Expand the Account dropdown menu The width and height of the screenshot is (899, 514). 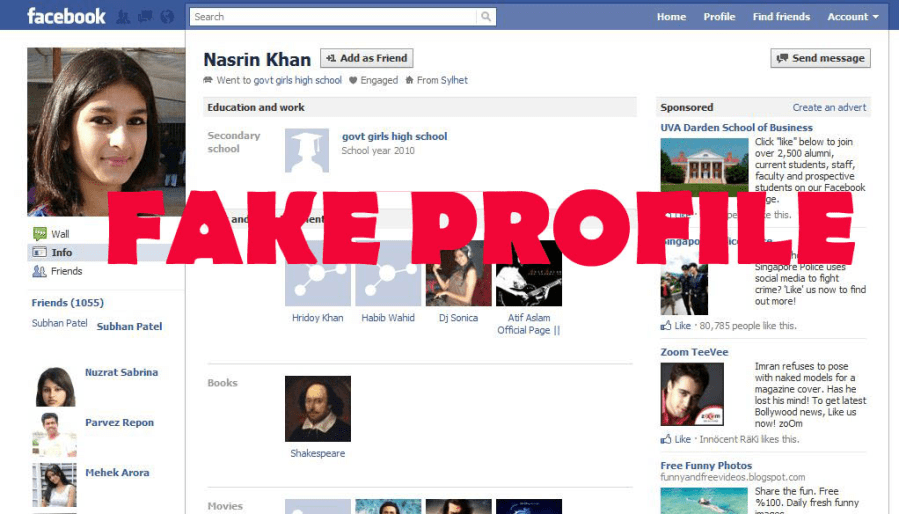[852, 17]
